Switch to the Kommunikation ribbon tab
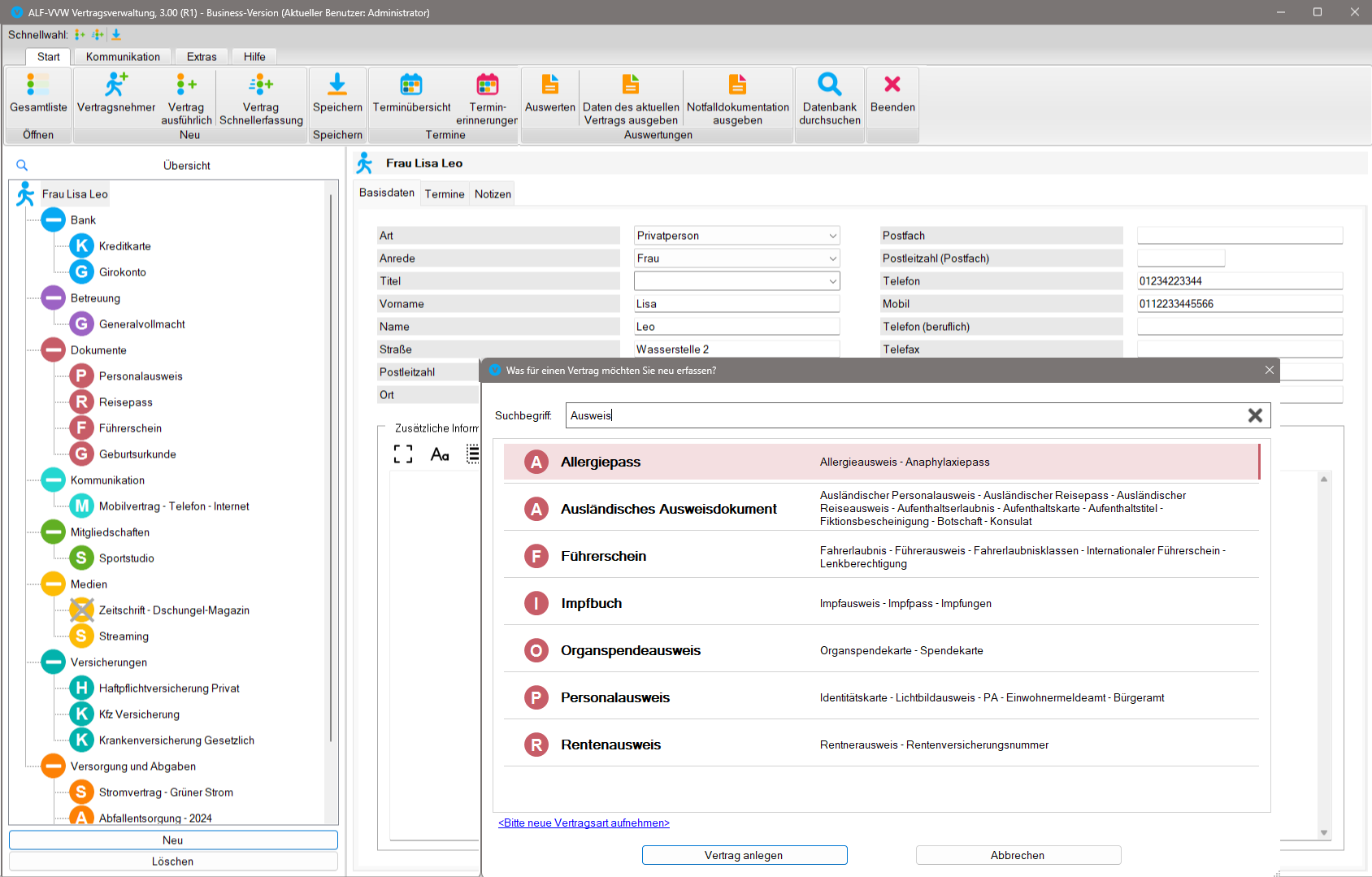 tap(123, 57)
